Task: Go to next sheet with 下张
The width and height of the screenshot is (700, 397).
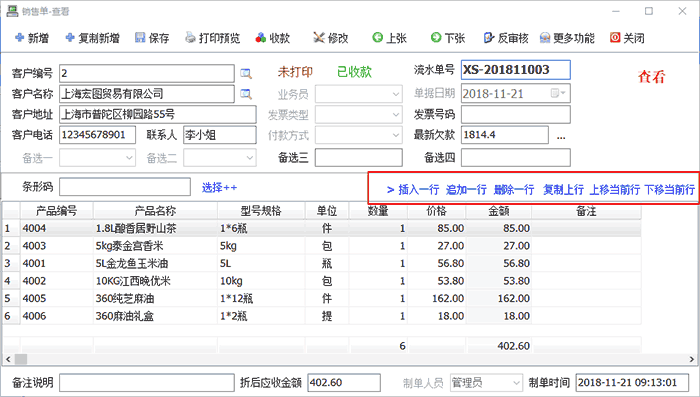Action: point(448,38)
